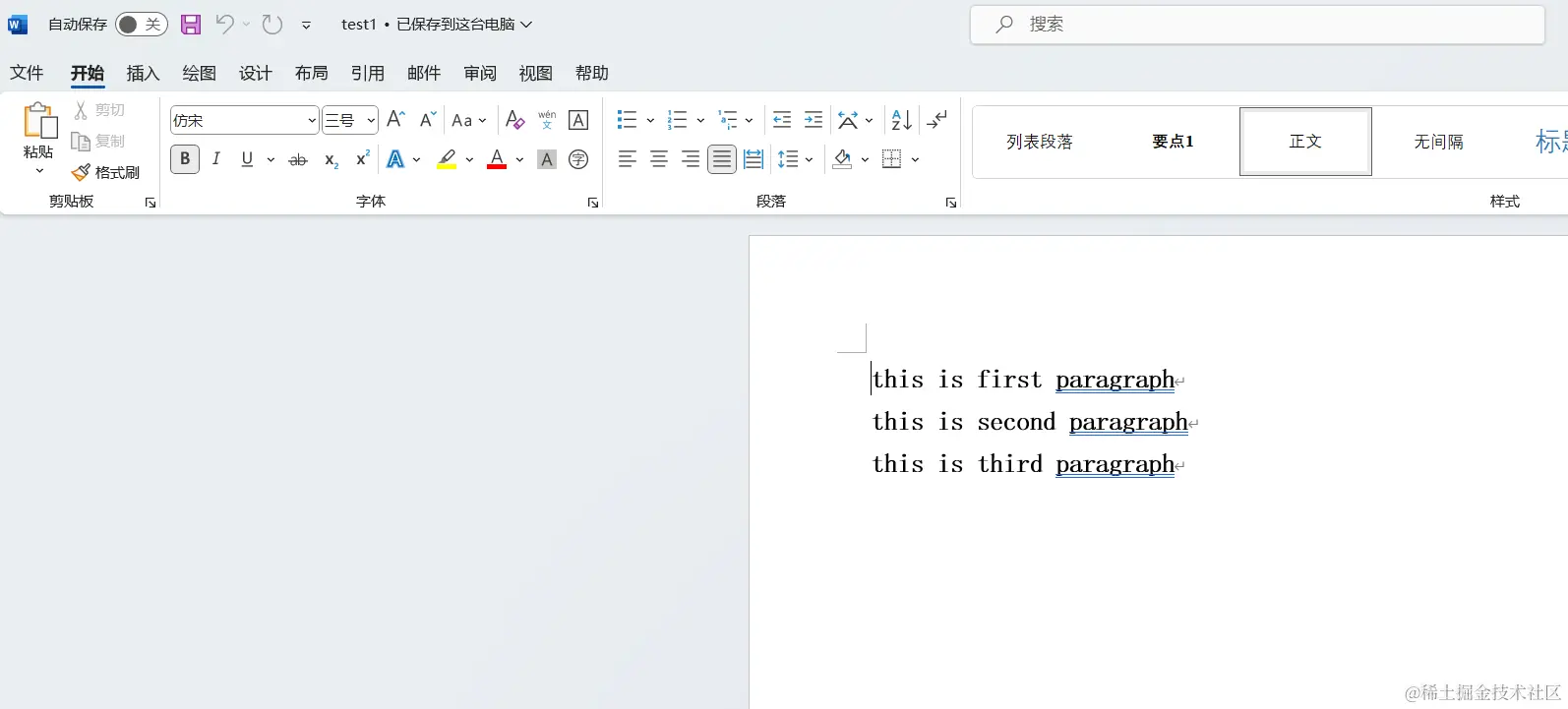Align text left
This screenshot has height=709, width=1568.
point(628,159)
